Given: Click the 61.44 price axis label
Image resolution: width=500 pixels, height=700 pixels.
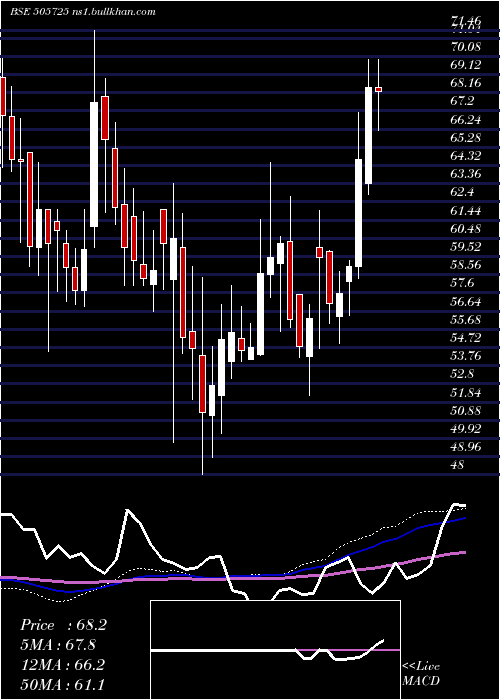Looking at the screenshot, I should tap(466, 210).
